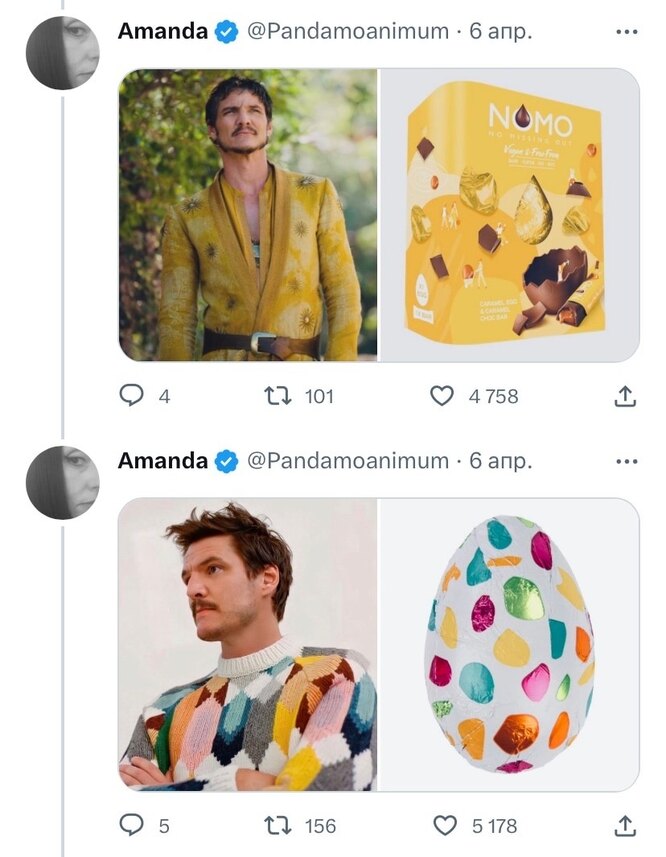Open @Pandamoanimum handle in second tweet

(348, 460)
